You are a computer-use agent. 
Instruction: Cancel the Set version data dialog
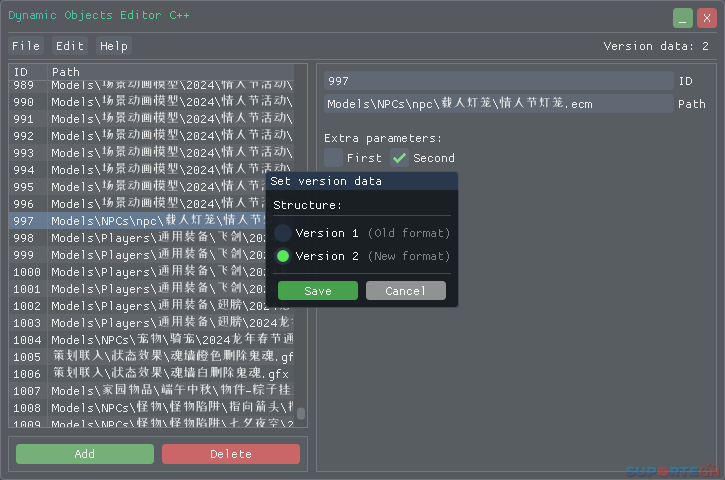(x=406, y=291)
